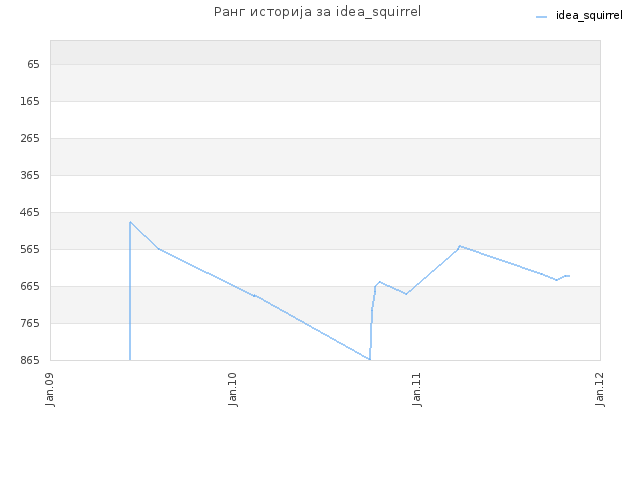Click the 65 y-axis rank label

click(33, 64)
